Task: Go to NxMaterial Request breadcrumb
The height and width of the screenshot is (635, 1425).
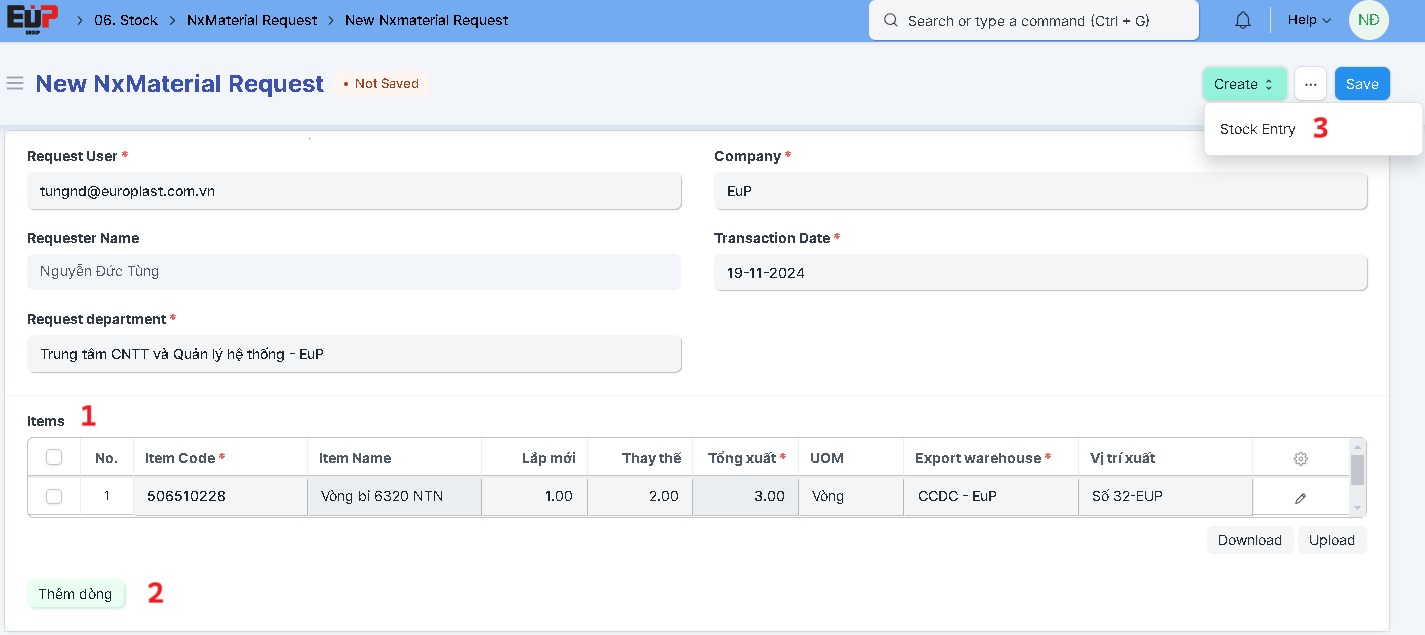Action: coord(252,20)
